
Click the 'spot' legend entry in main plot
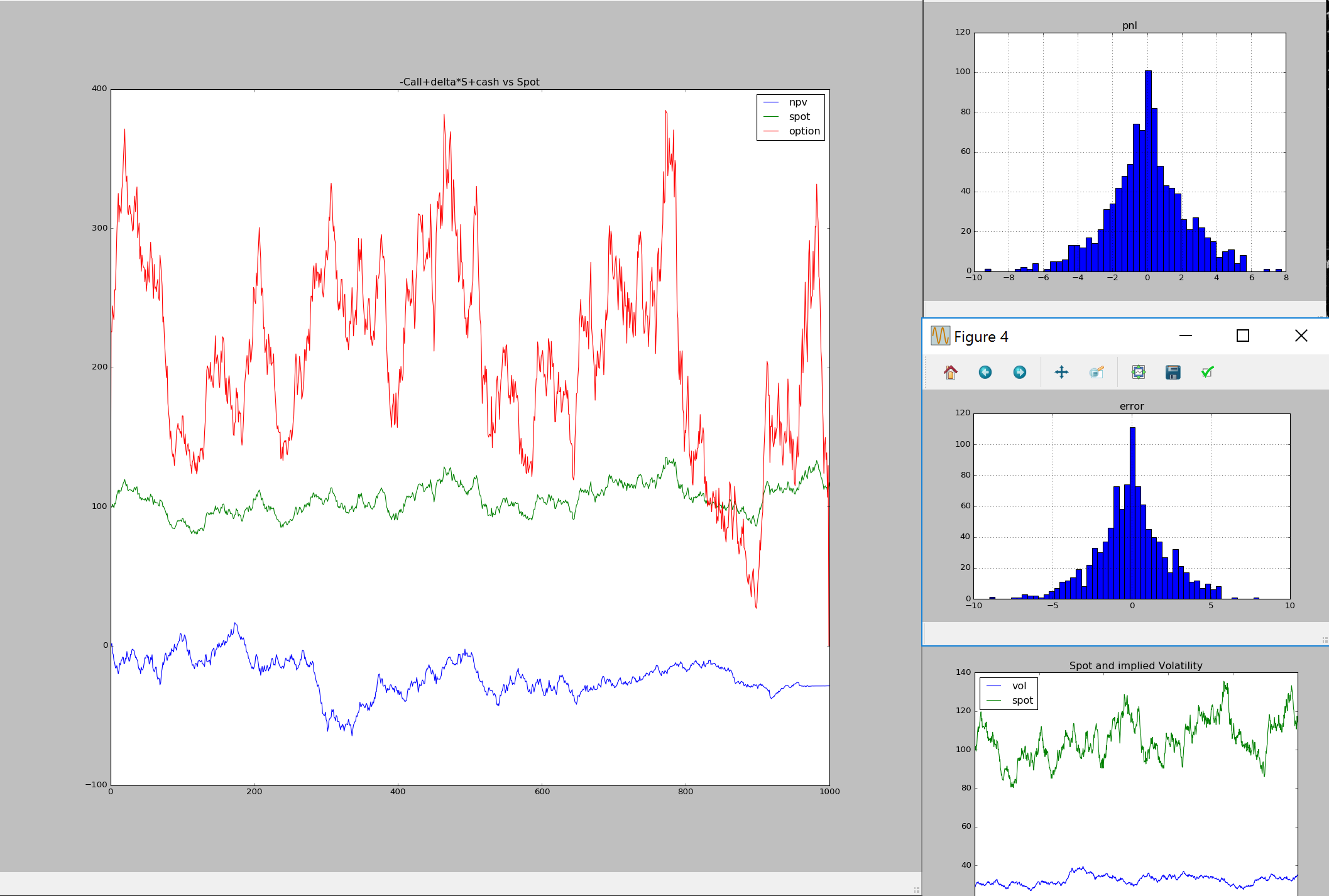click(x=799, y=117)
